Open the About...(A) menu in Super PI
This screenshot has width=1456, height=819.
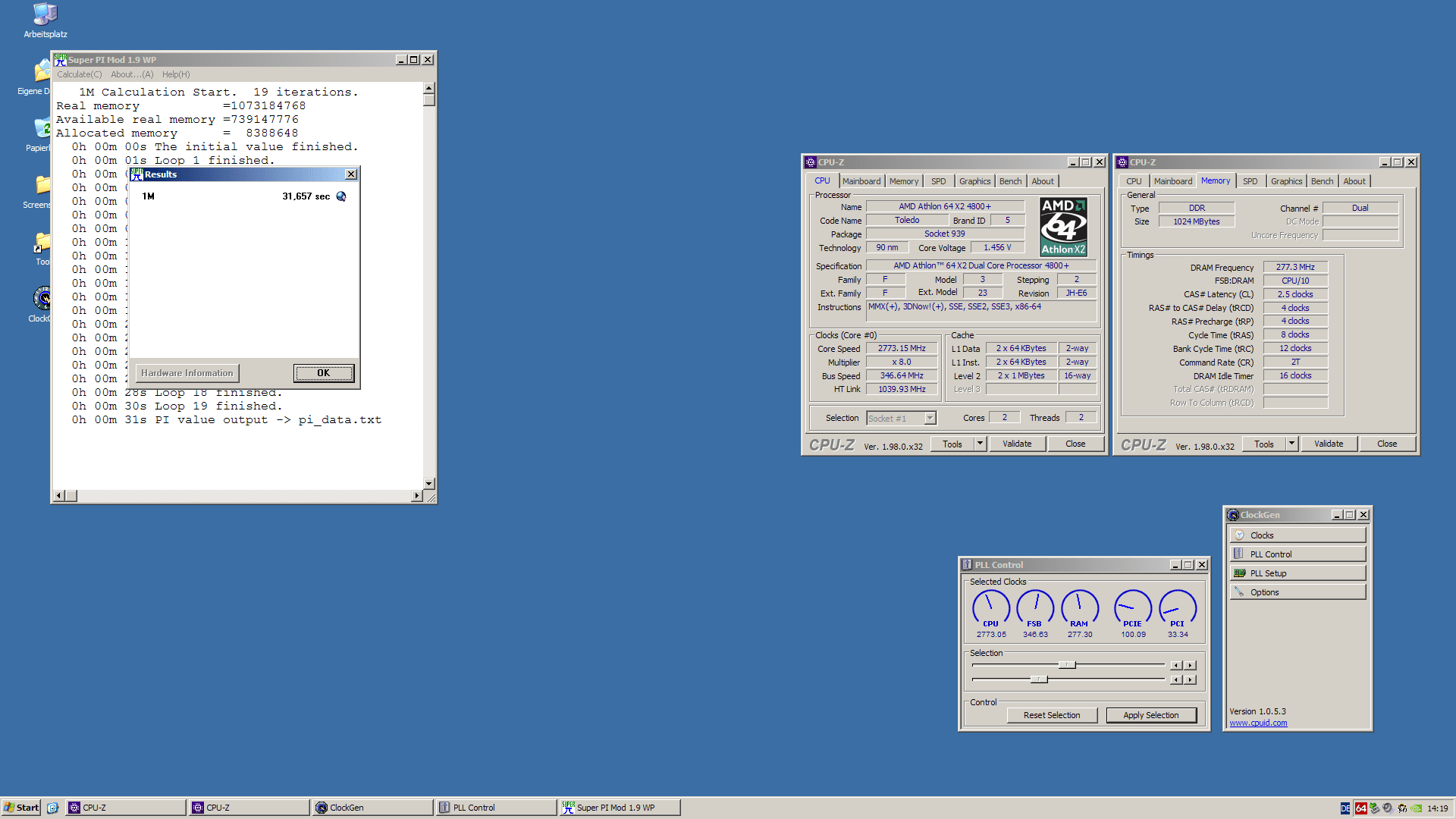(x=132, y=74)
